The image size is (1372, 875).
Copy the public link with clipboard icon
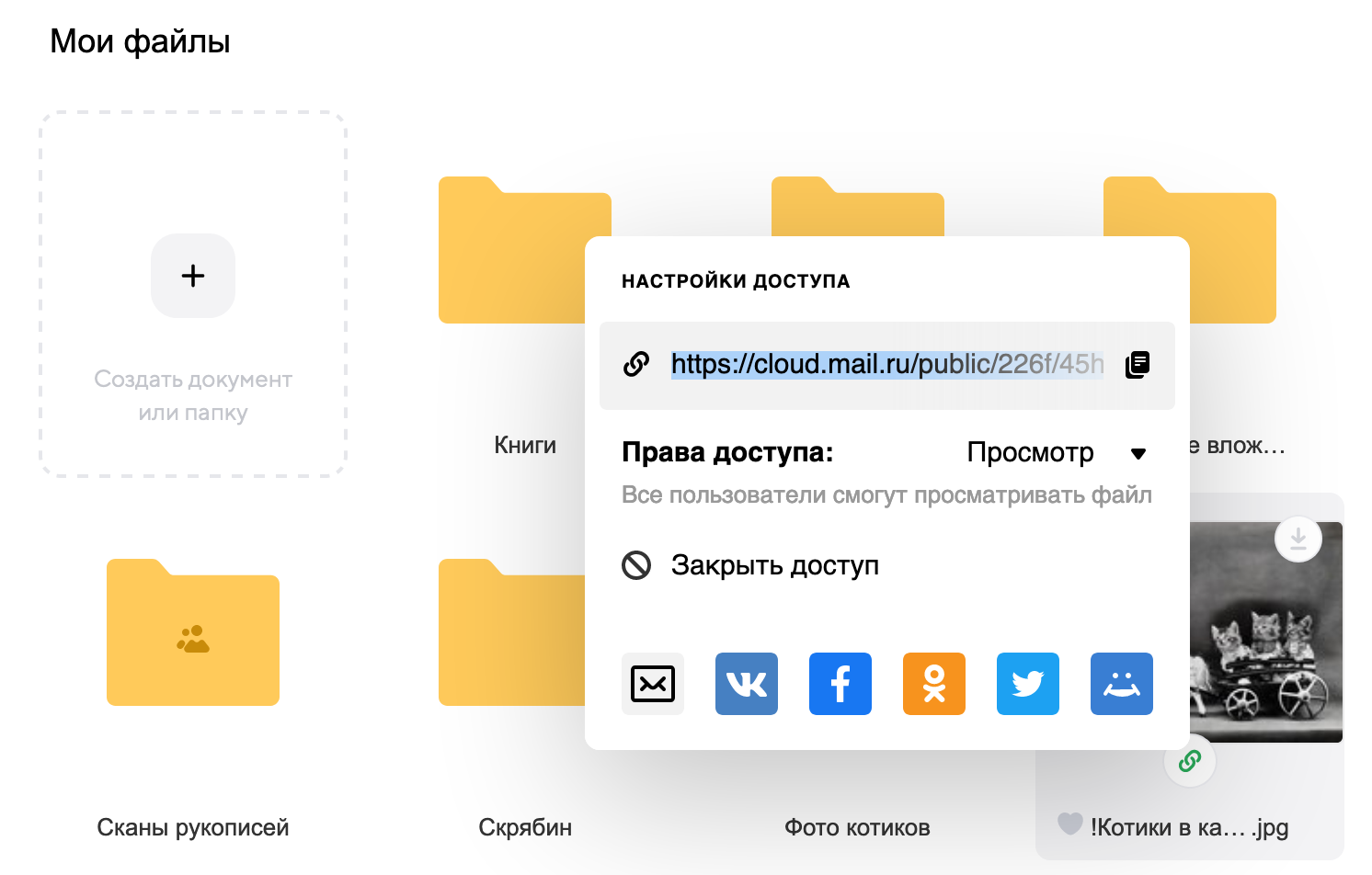click(1138, 365)
